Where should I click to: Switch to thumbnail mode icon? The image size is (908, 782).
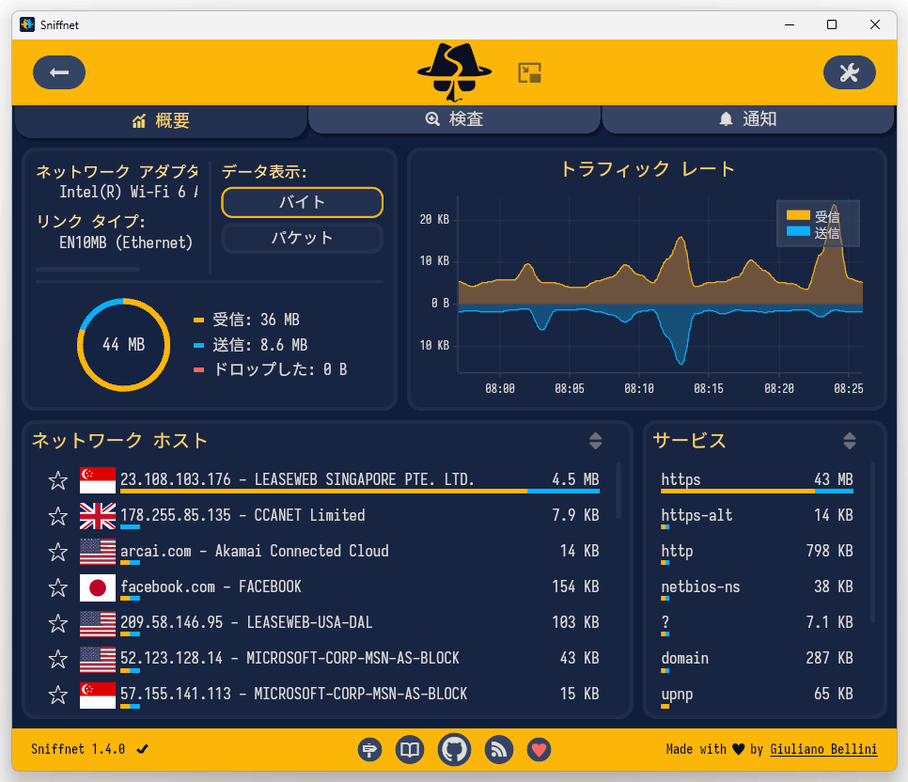529,73
